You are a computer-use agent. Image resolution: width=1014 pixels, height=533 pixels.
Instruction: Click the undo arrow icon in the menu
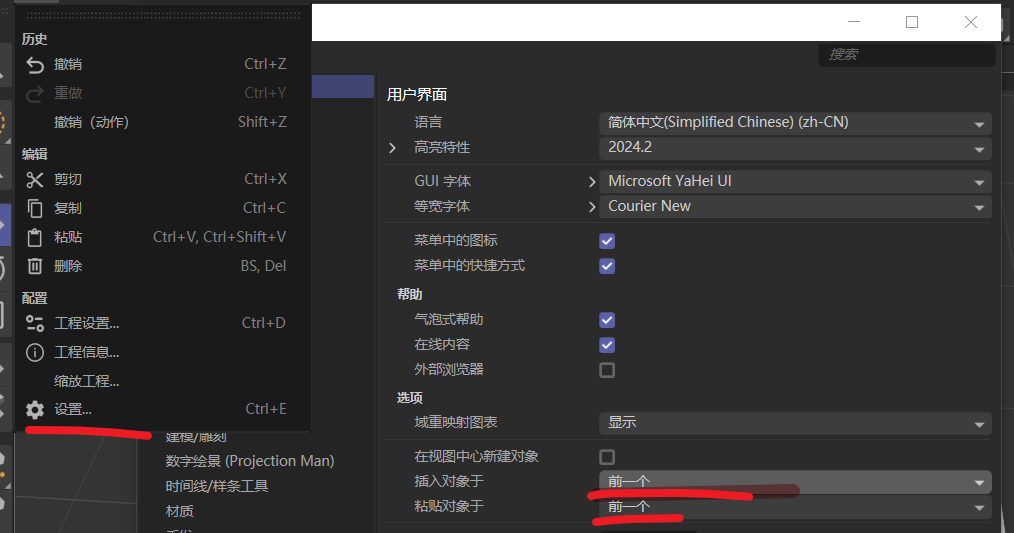35,64
